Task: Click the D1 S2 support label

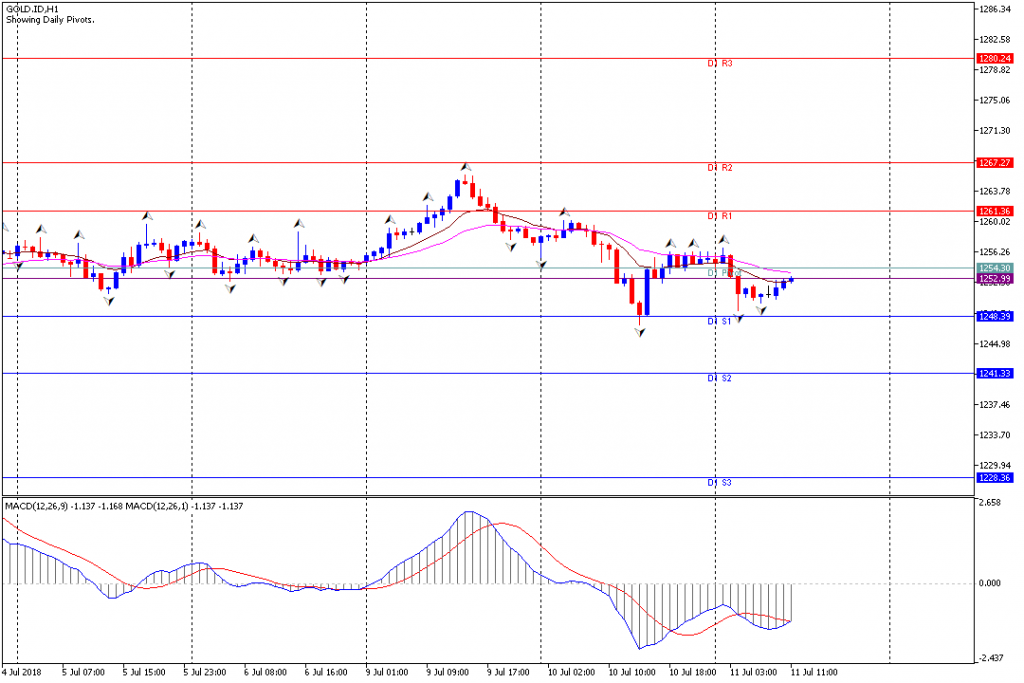Action: 720,379
